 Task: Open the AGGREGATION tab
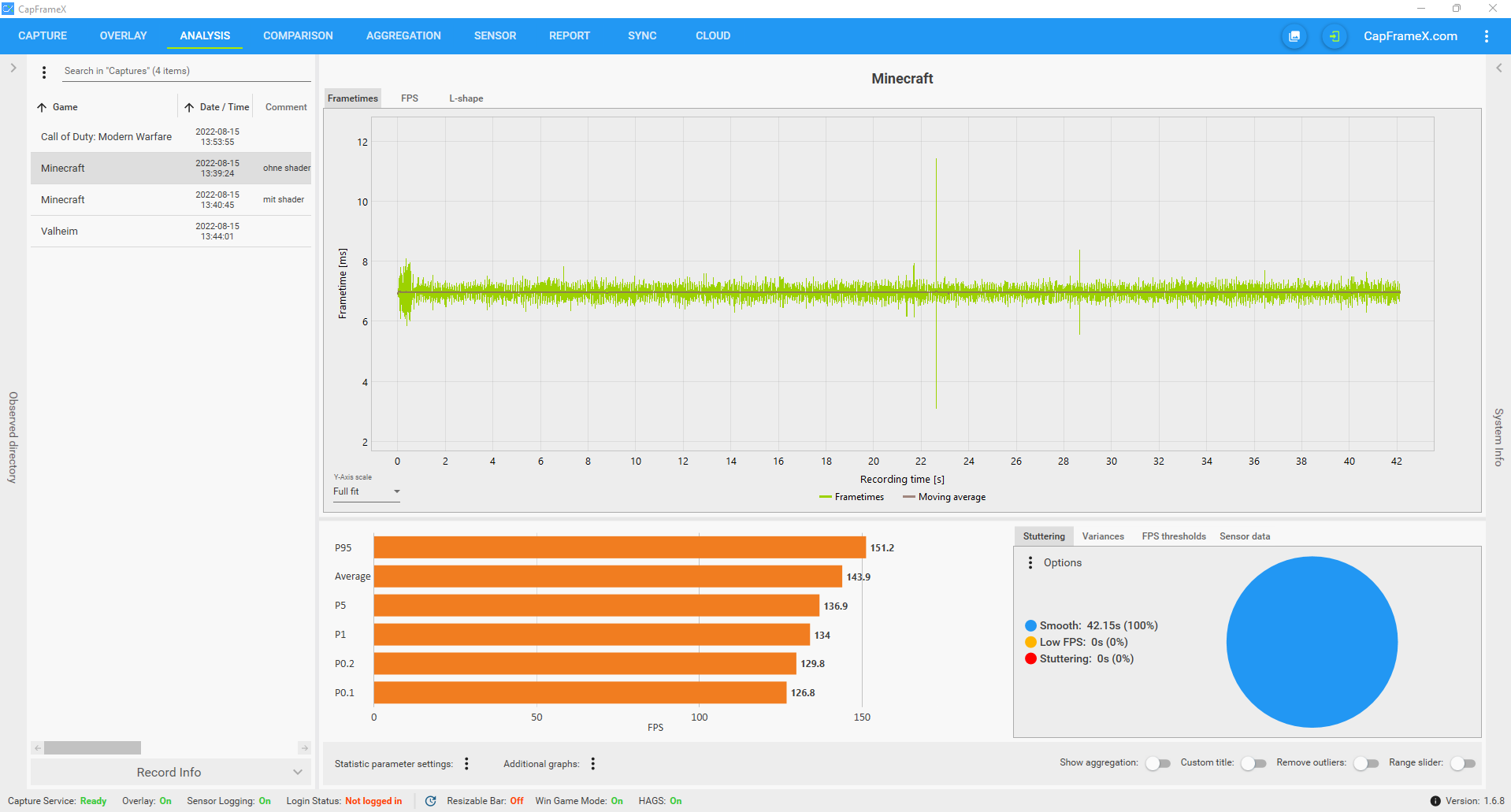403,36
